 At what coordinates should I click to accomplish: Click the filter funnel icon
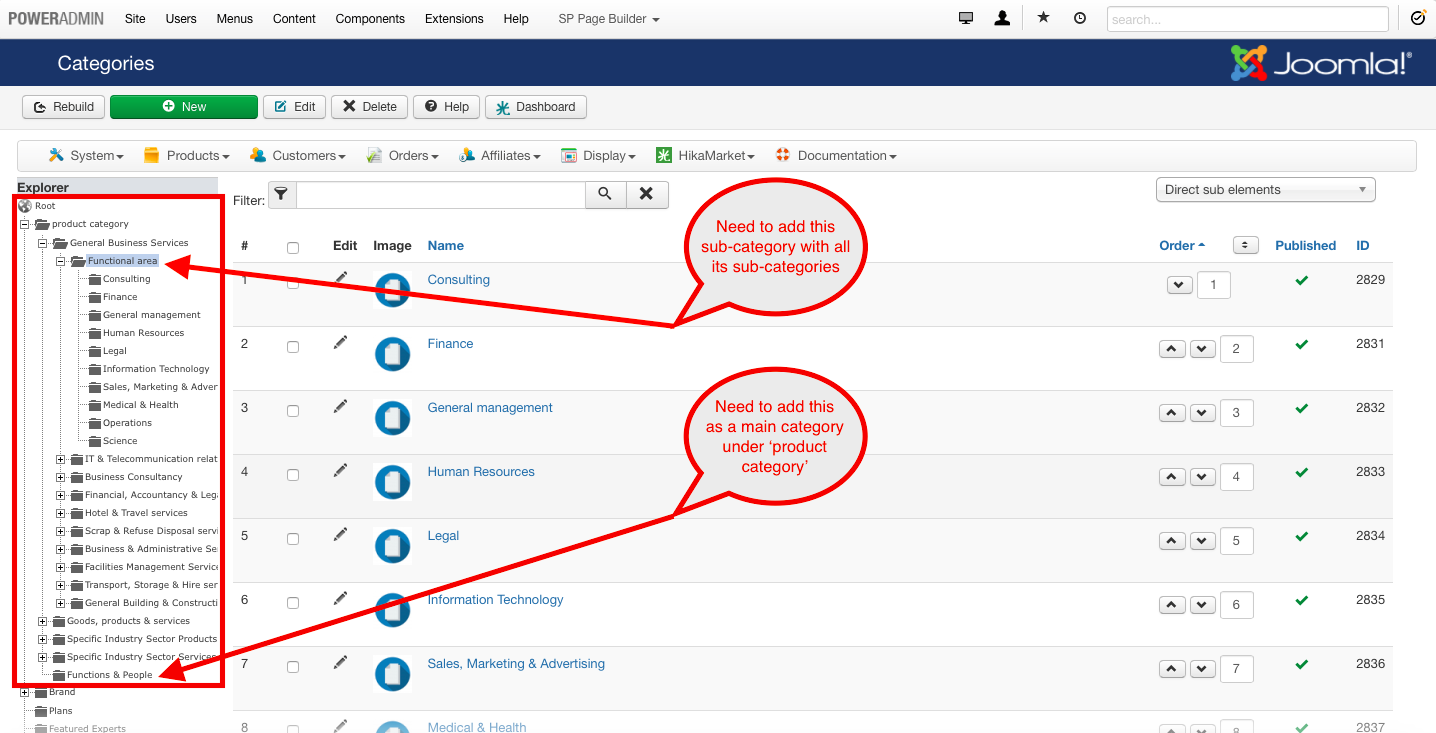(x=282, y=194)
